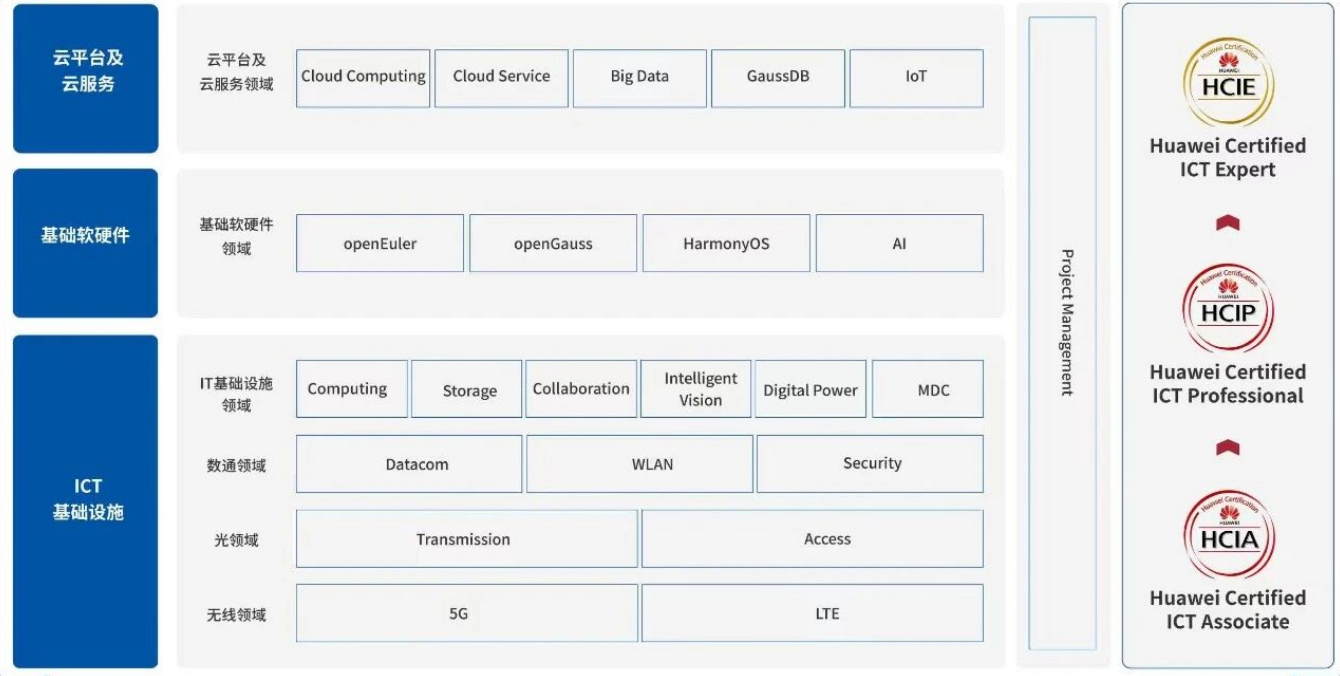This screenshot has width=1340, height=676.
Task: Click the red arrow between HCIP and HCIA
Action: pyautogui.click(x=1228, y=448)
